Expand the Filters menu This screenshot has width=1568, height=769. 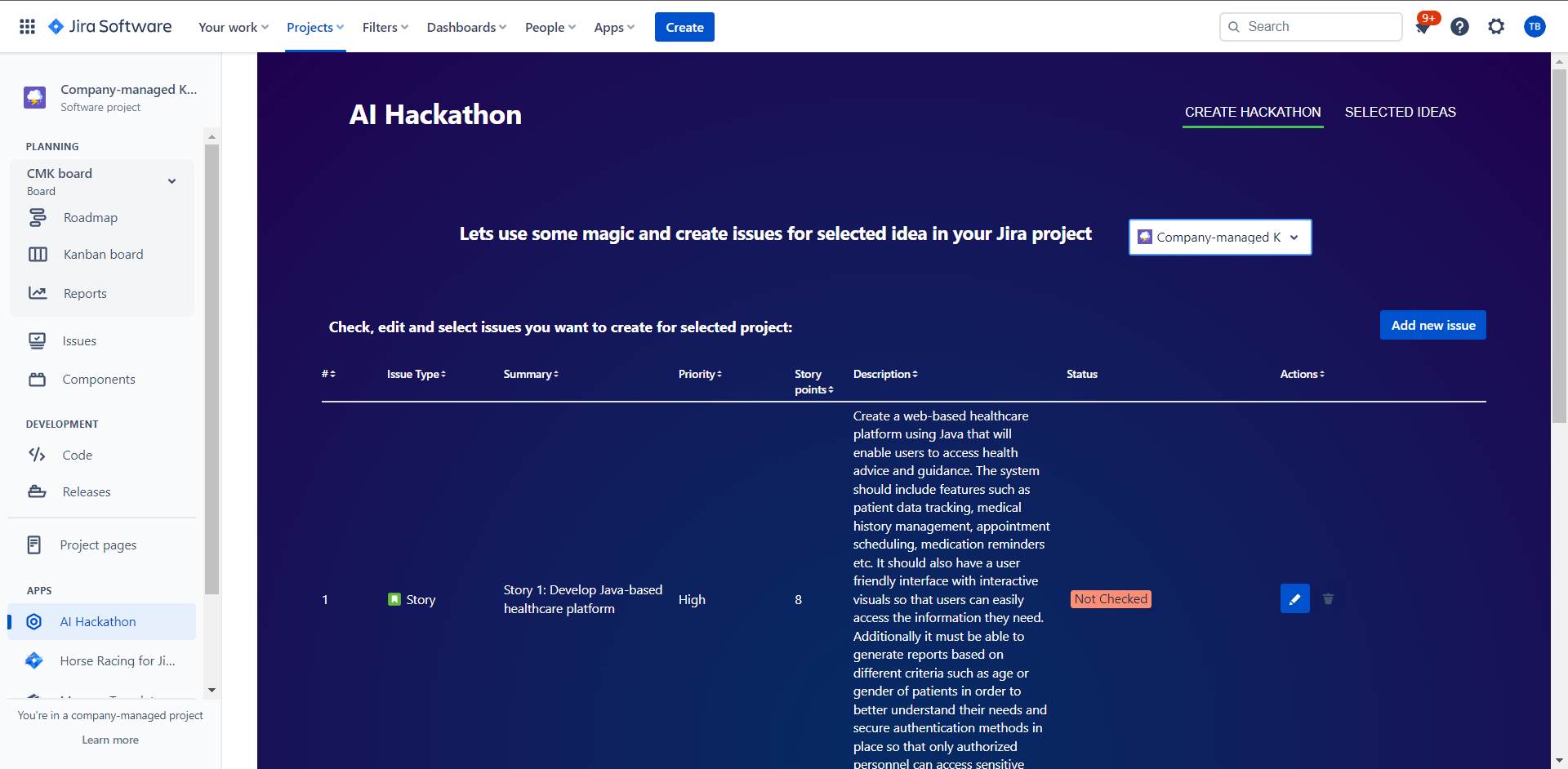click(385, 27)
